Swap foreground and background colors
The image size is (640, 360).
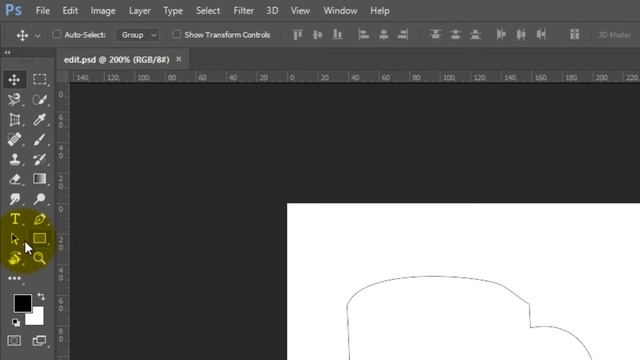(x=41, y=297)
